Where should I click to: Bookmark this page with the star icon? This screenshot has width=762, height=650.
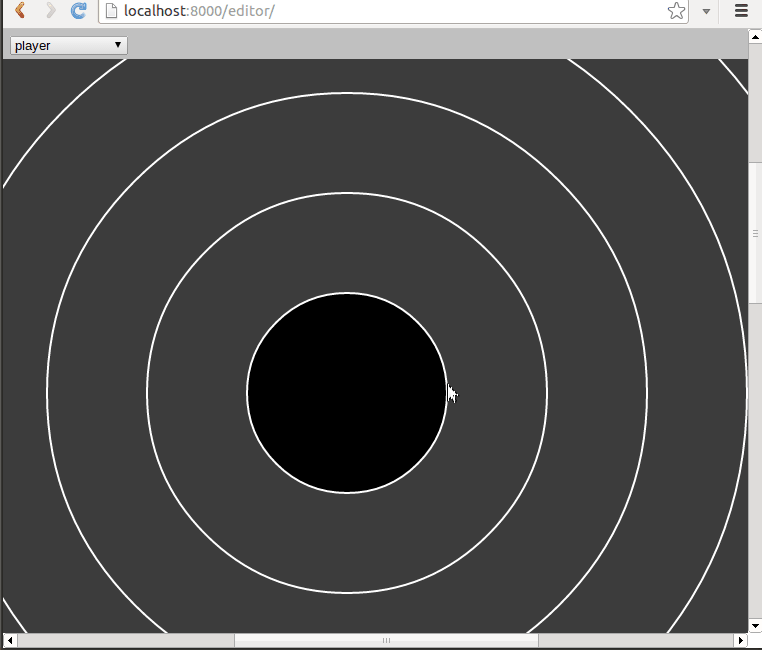[676, 11]
